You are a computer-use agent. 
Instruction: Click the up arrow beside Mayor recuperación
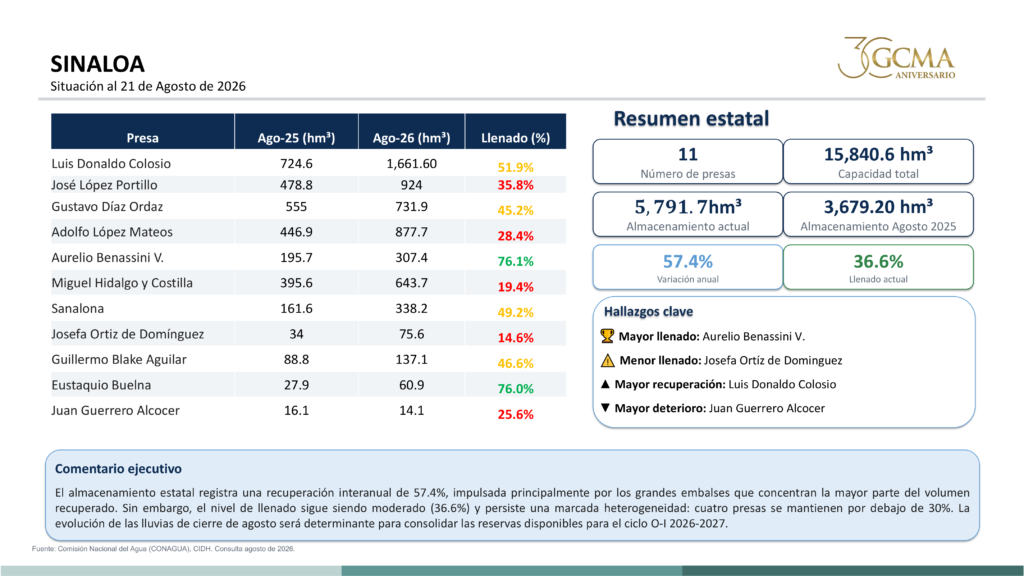click(605, 384)
